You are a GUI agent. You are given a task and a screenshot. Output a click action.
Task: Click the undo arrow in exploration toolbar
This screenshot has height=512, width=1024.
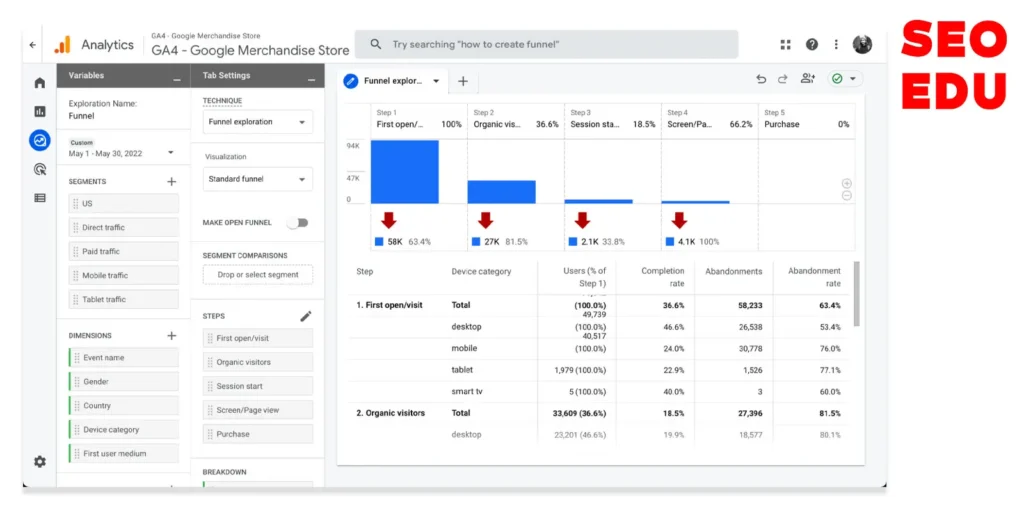point(761,79)
